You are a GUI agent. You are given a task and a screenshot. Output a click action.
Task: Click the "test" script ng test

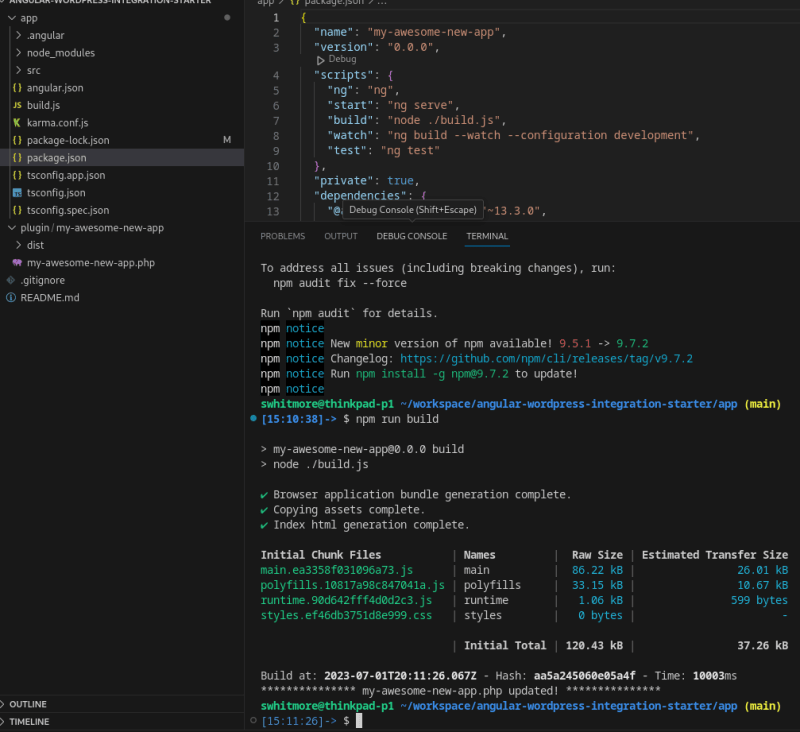tap(410, 150)
